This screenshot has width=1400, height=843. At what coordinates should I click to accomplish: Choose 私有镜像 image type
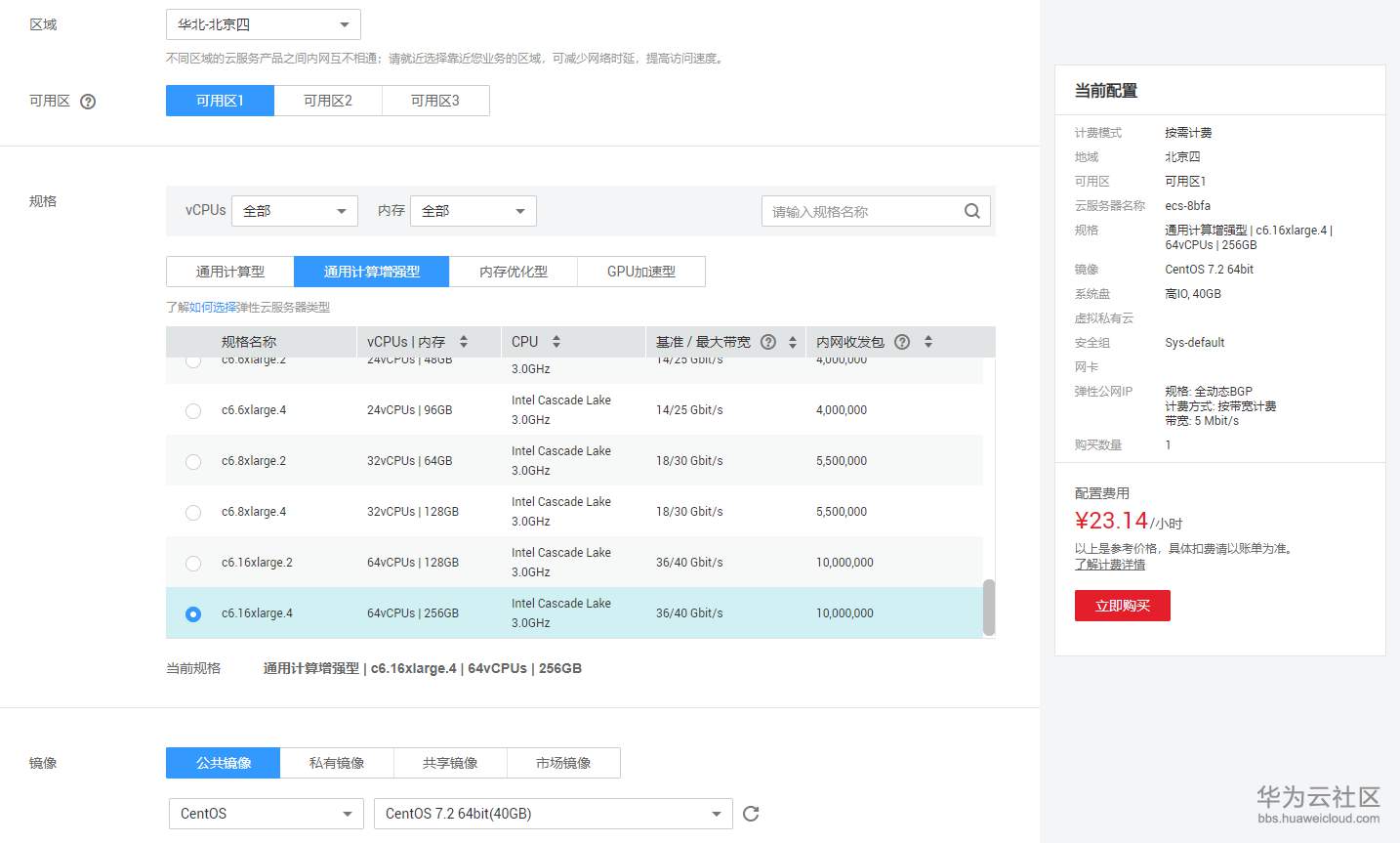337,763
